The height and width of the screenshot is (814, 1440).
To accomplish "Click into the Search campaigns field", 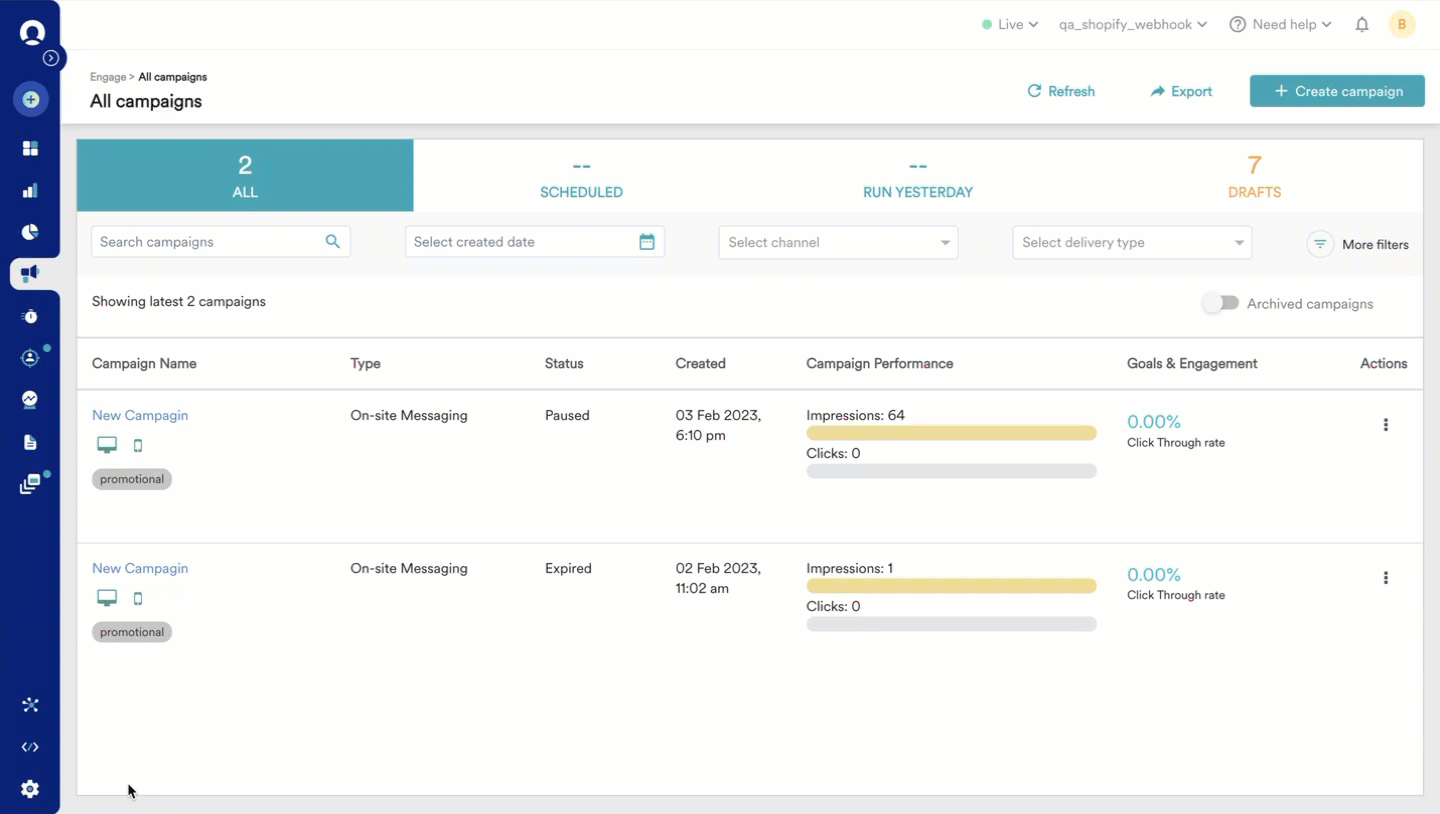I will tap(210, 242).
